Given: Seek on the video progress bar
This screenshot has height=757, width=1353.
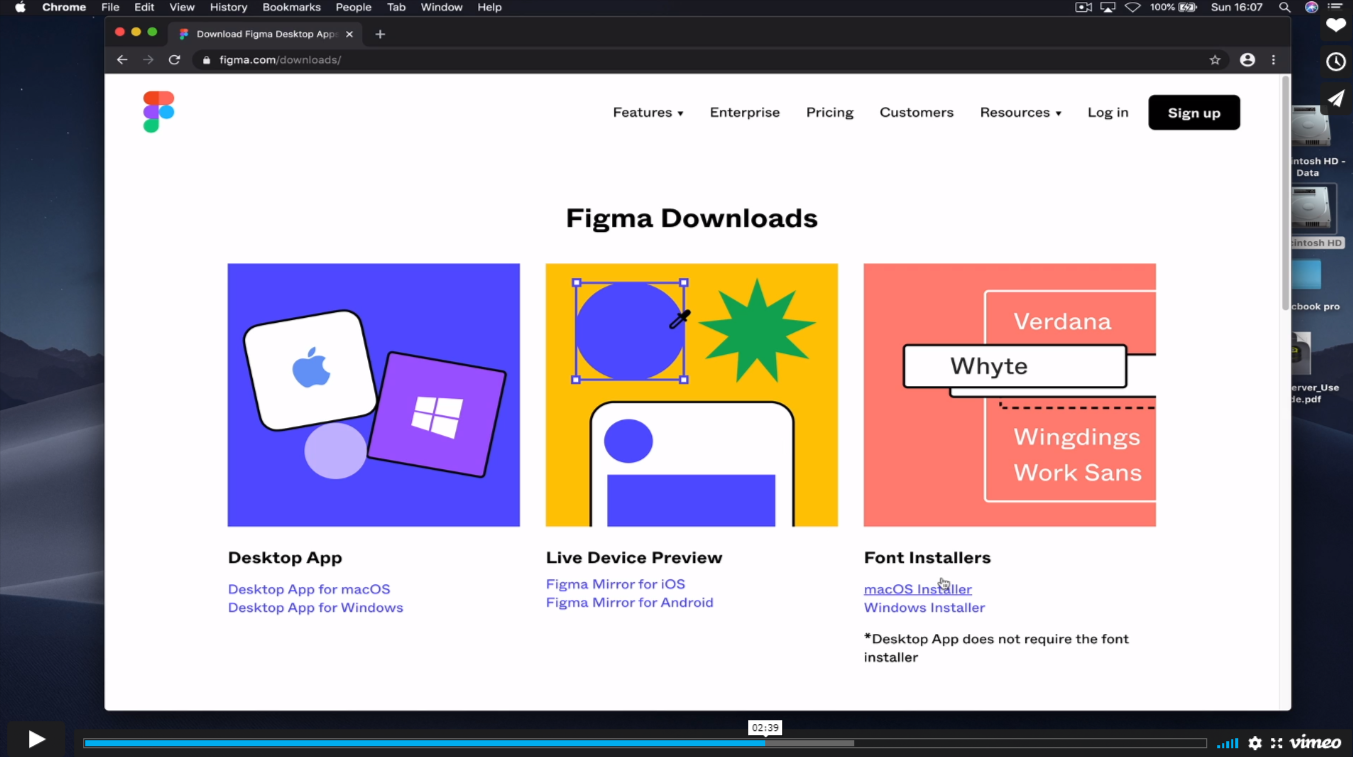Looking at the screenshot, I should (645, 743).
